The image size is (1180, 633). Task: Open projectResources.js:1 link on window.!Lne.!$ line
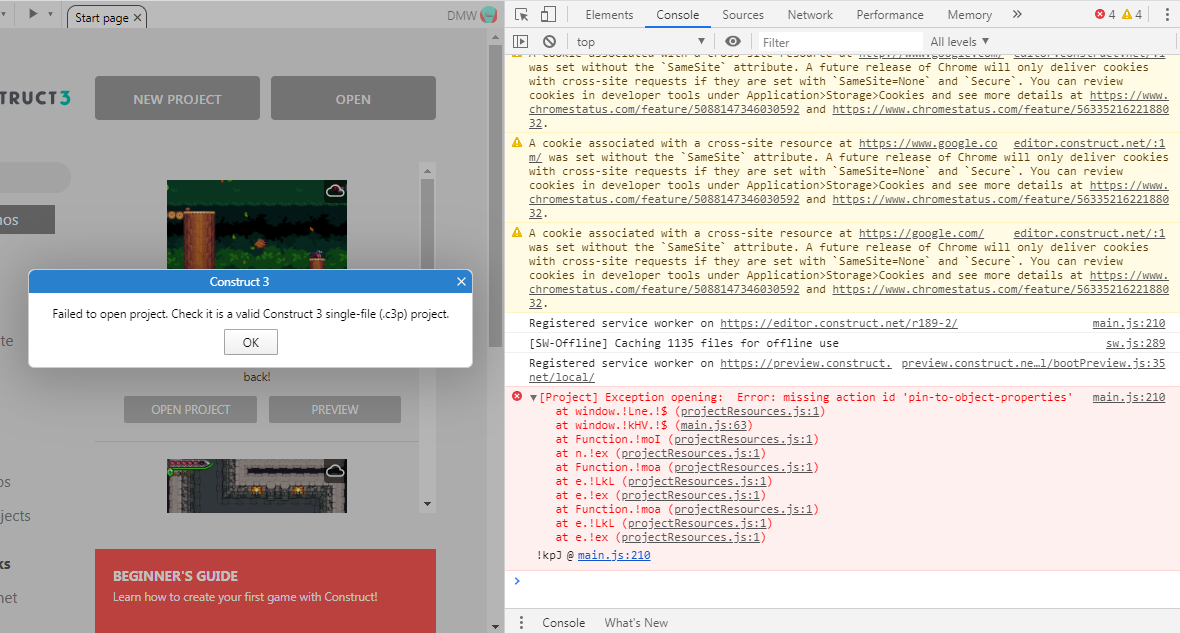750,412
